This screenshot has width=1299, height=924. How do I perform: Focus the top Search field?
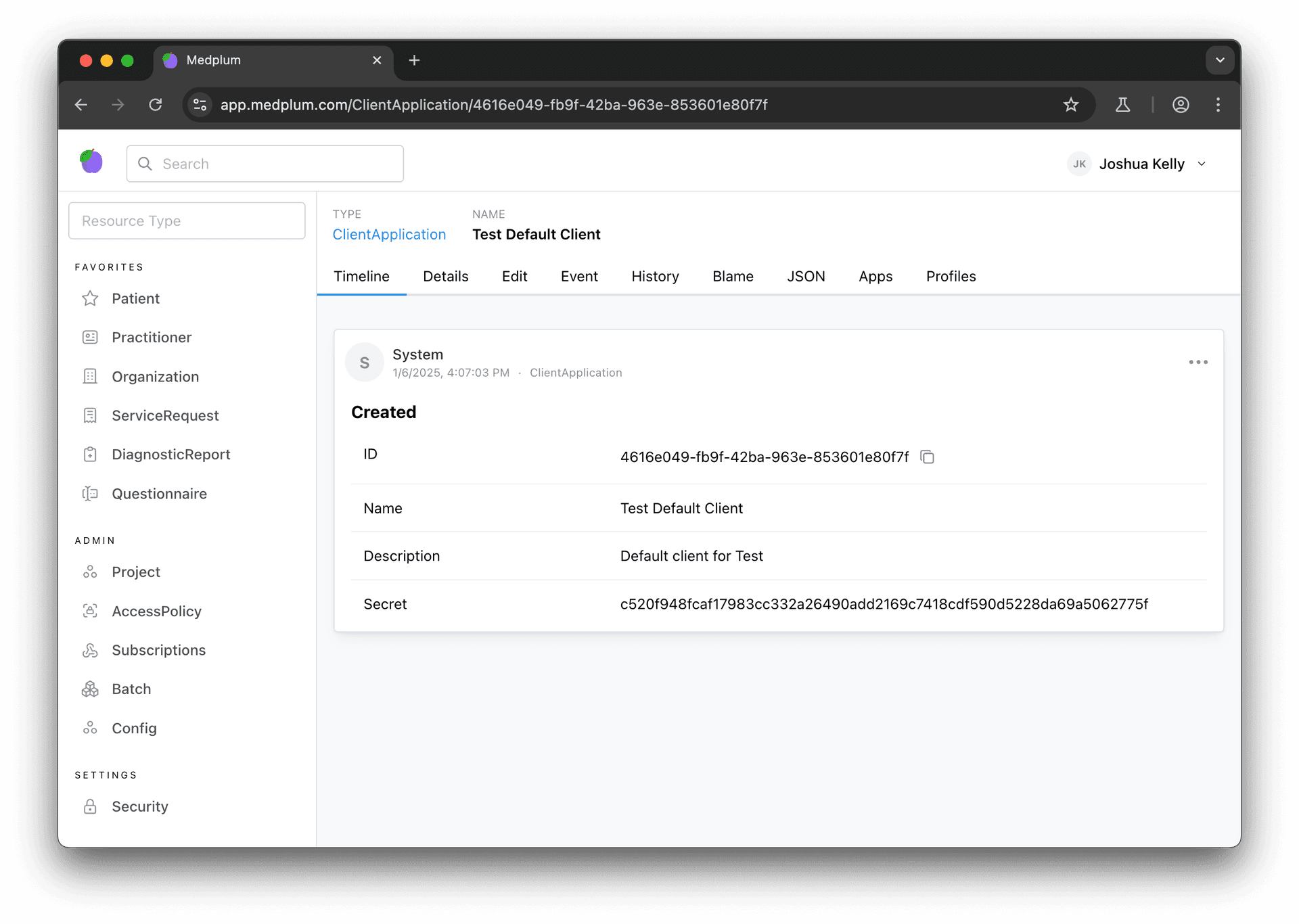coord(265,164)
